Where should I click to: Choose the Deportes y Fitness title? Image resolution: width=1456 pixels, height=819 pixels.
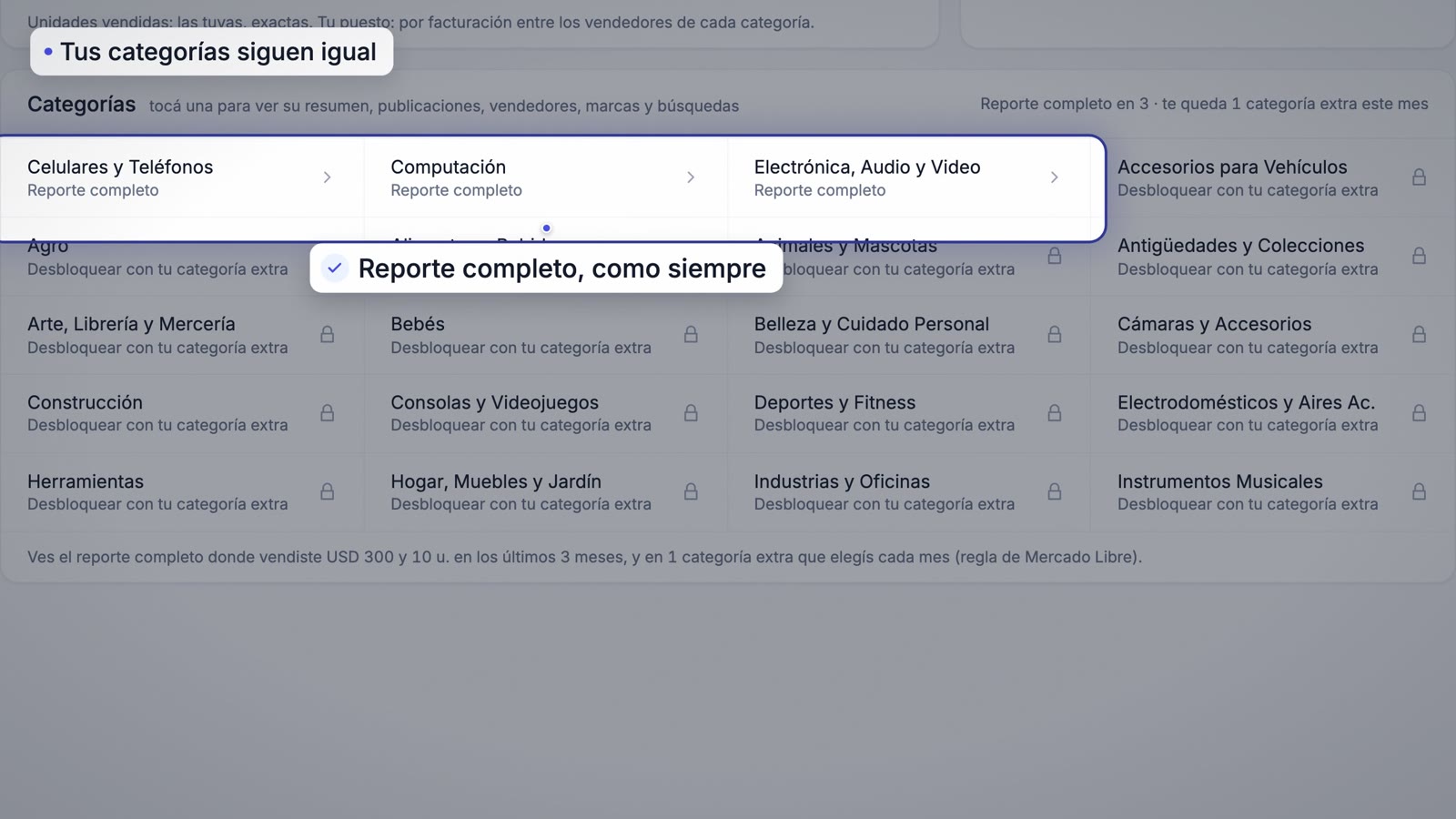click(x=834, y=402)
